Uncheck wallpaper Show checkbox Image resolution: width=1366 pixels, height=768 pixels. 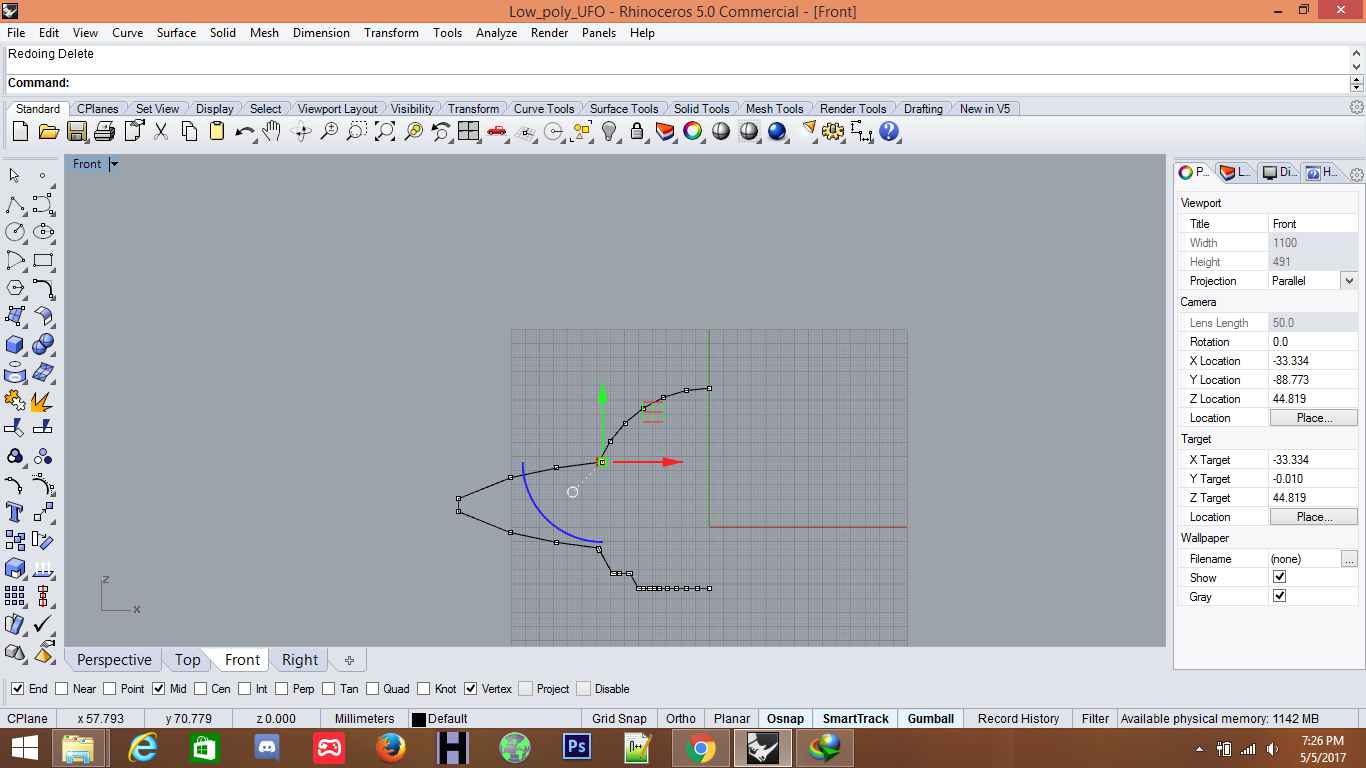pyautogui.click(x=1279, y=577)
